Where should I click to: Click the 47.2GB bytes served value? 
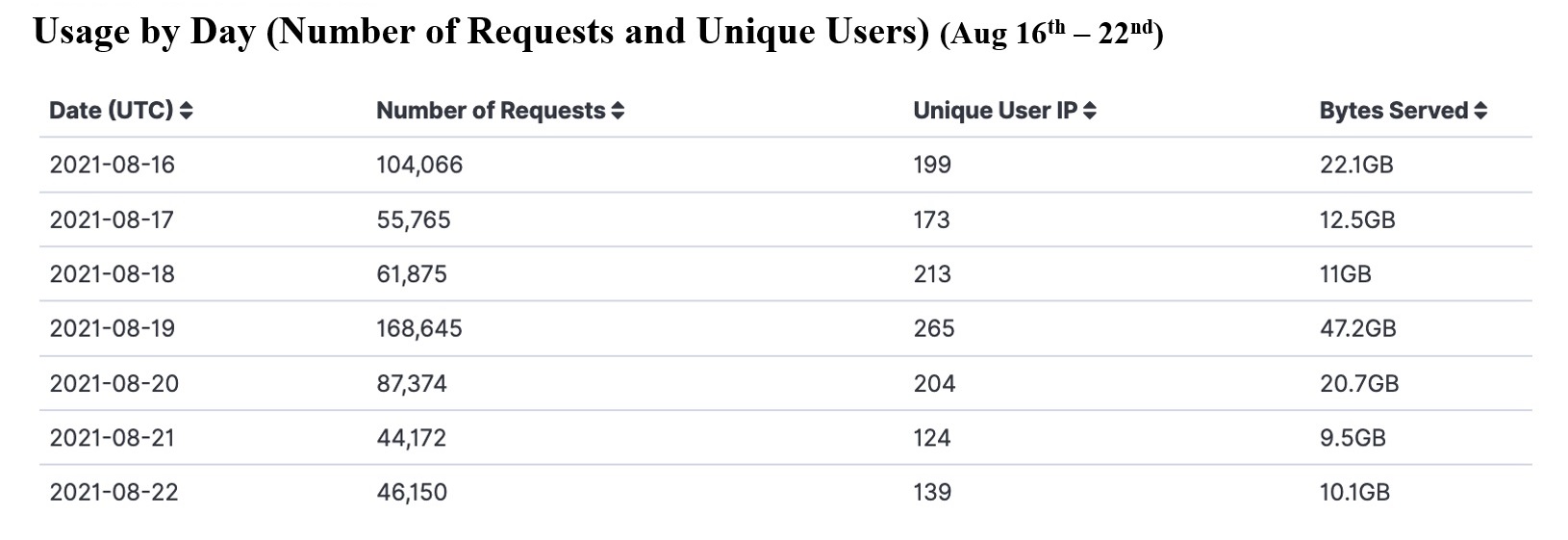click(x=1357, y=328)
